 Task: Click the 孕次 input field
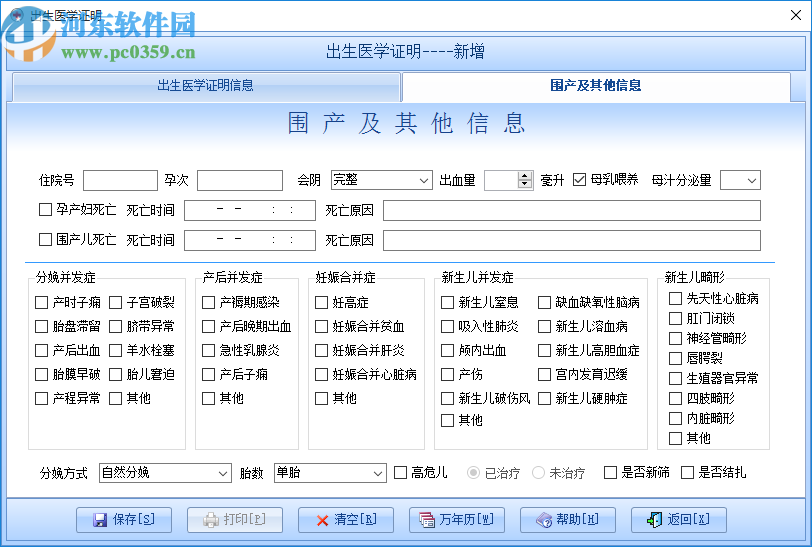click(x=240, y=181)
